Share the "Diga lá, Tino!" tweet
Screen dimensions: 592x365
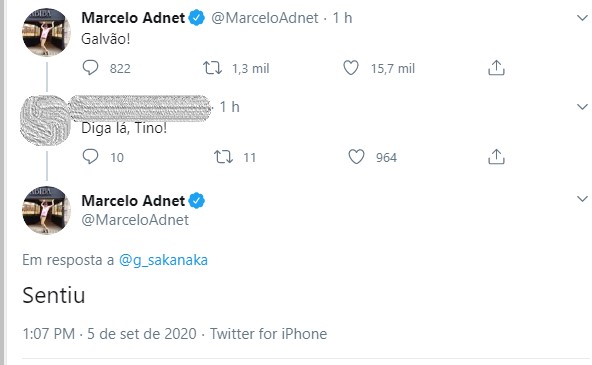pyautogui.click(x=496, y=157)
